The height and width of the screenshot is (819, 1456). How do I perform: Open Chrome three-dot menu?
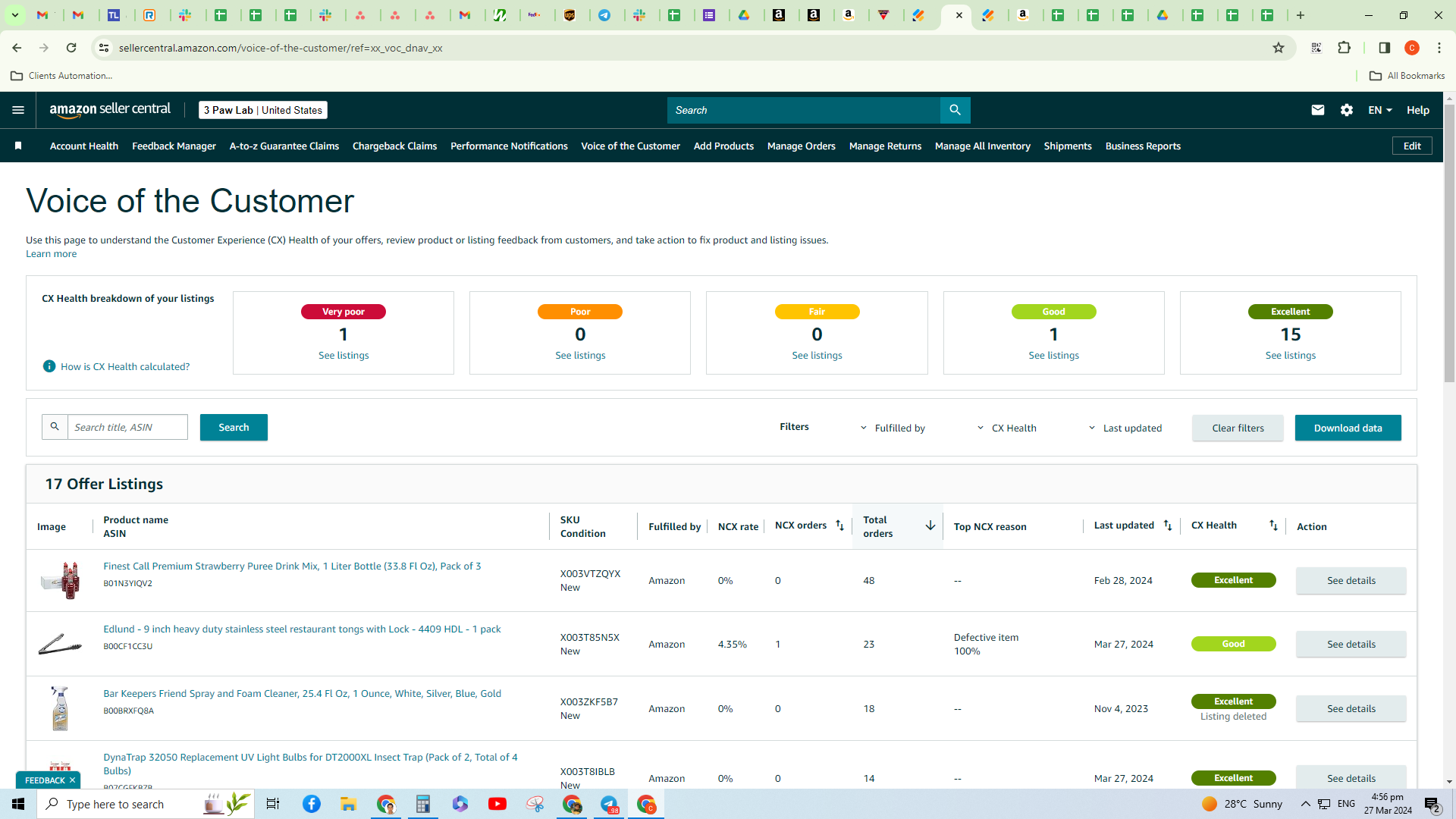click(x=1439, y=48)
